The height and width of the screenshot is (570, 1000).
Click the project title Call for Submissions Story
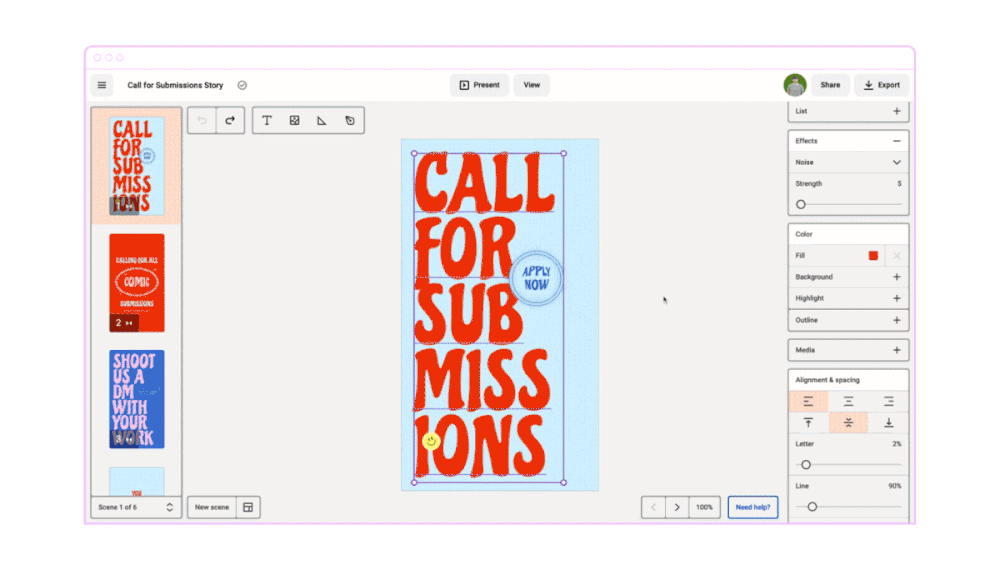tap(175, 85)
